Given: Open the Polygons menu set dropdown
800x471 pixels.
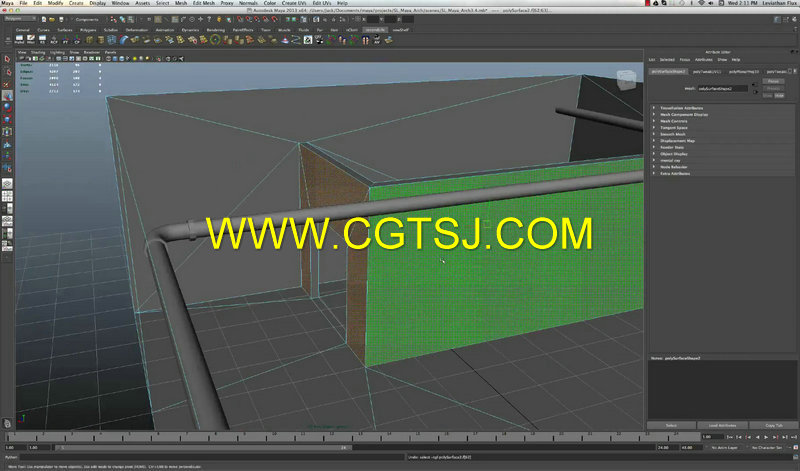Looking at the screenshot, I should coord(19,19).
